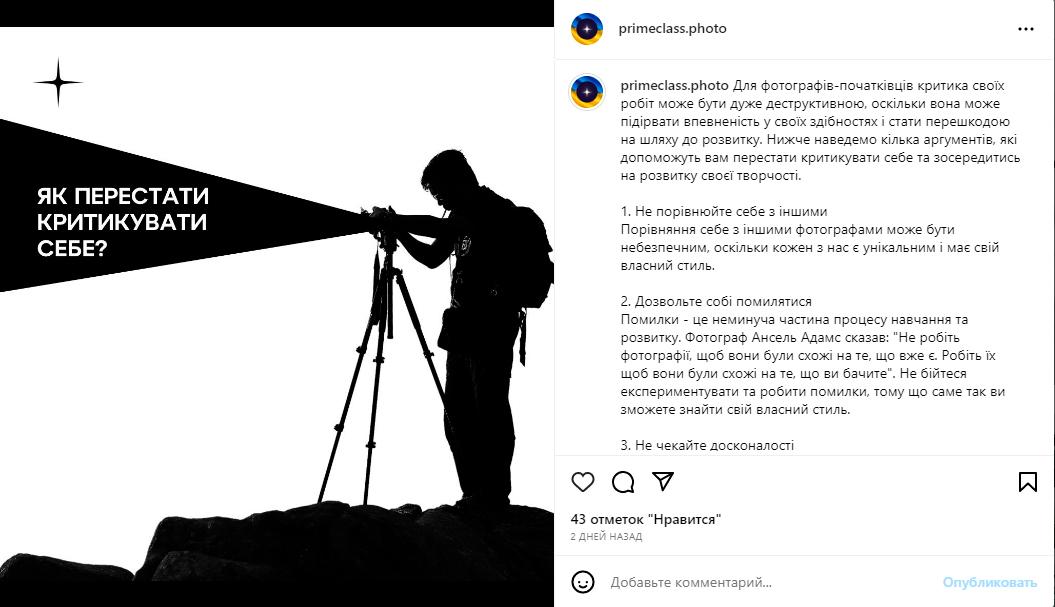The height and width of the screenshot is (607, 1055).
Task: Click the "2 дней назад" timestamp
Action: pos(606,536)
